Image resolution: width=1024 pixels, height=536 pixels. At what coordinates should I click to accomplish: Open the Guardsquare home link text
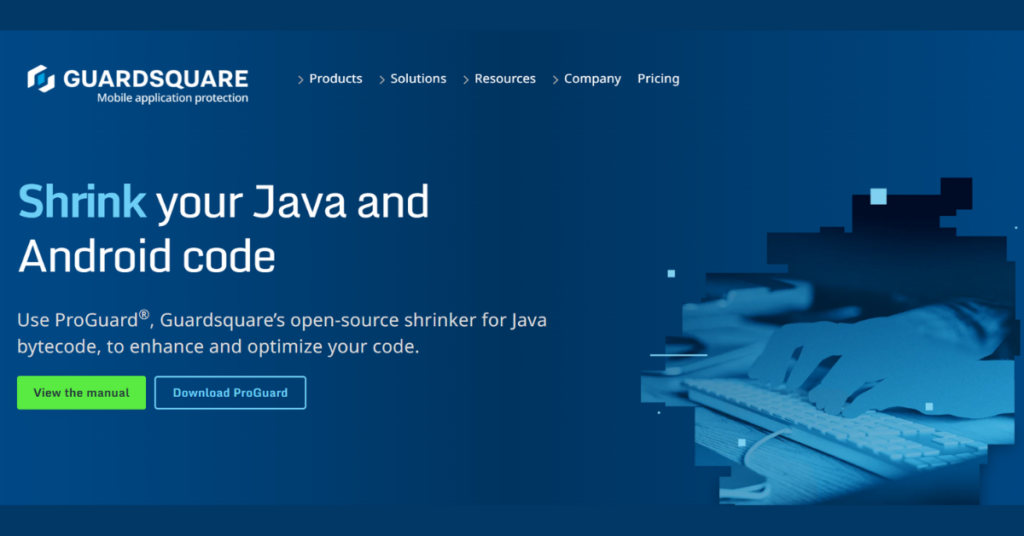[x=155, y=78]
